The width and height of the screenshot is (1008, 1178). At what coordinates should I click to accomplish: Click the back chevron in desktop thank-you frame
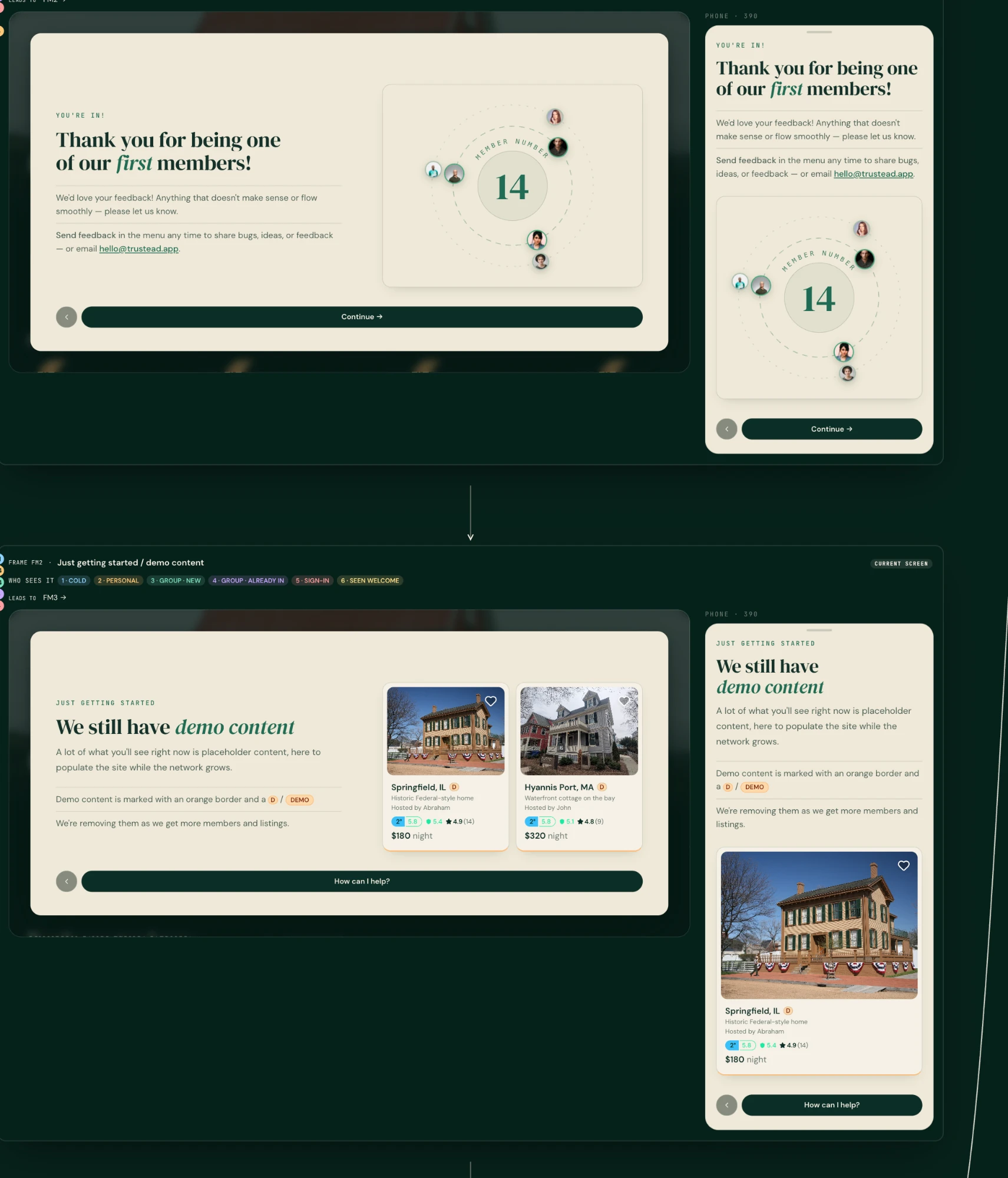tap(67, 317)
